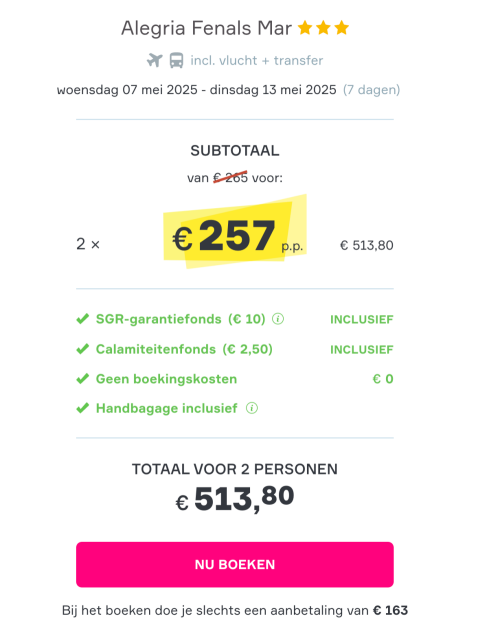Click the first gold hotel star

tap(305, 28)
